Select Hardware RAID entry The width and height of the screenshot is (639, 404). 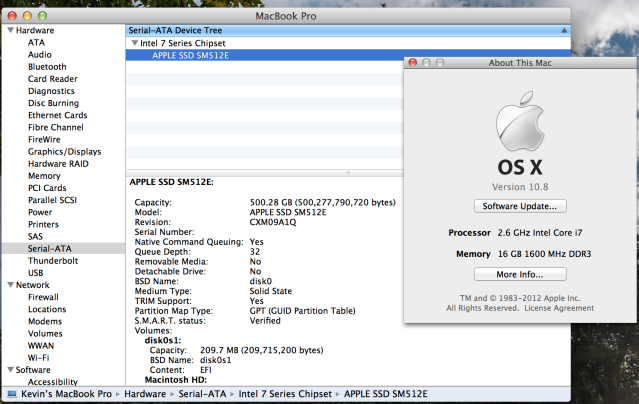point(58,164)
